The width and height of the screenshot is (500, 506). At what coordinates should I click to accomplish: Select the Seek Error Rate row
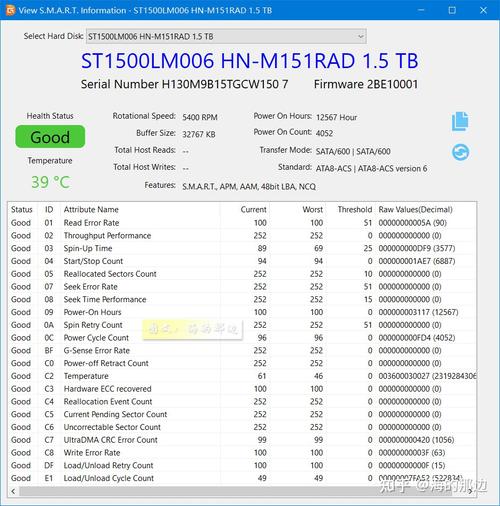click(242, 287)
